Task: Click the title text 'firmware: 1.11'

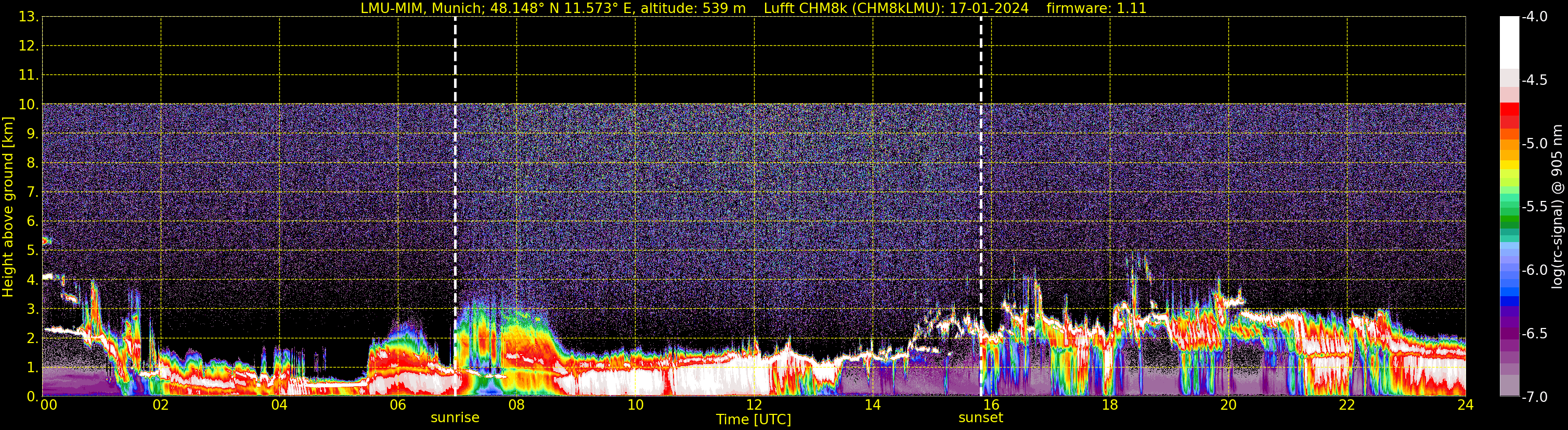Action: [1096, 8]
